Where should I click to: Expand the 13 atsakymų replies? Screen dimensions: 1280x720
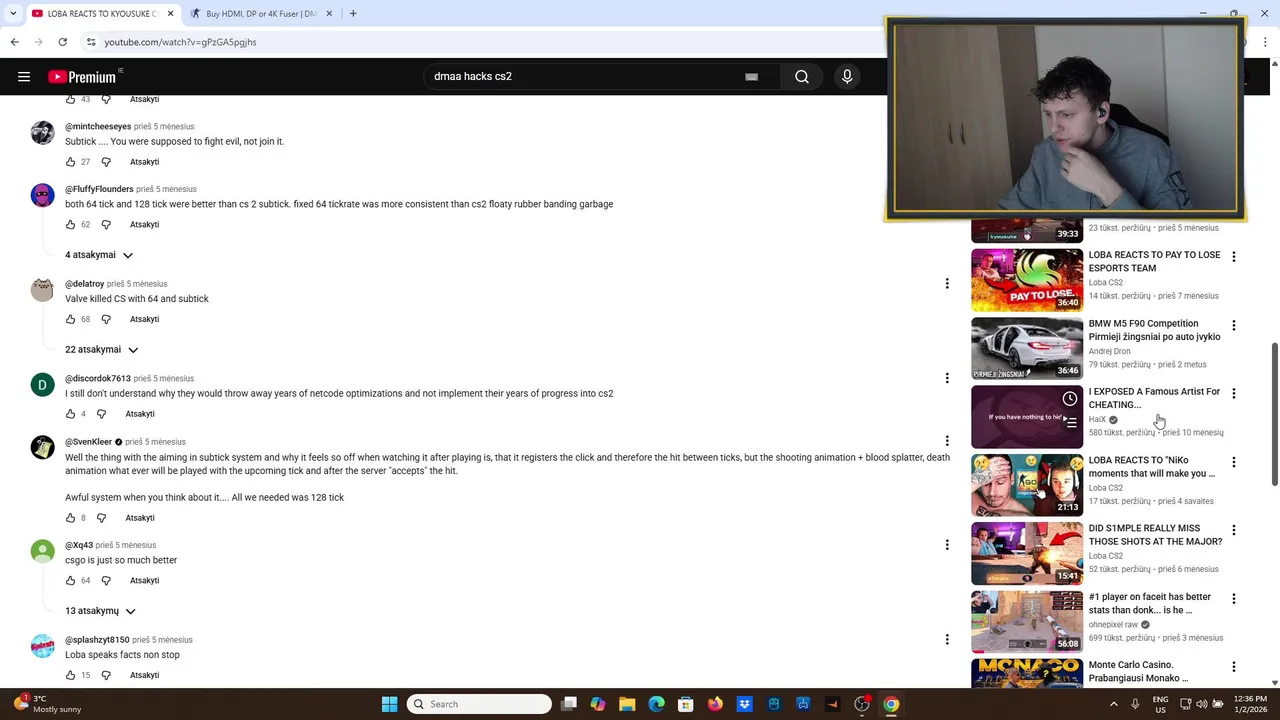100,611
